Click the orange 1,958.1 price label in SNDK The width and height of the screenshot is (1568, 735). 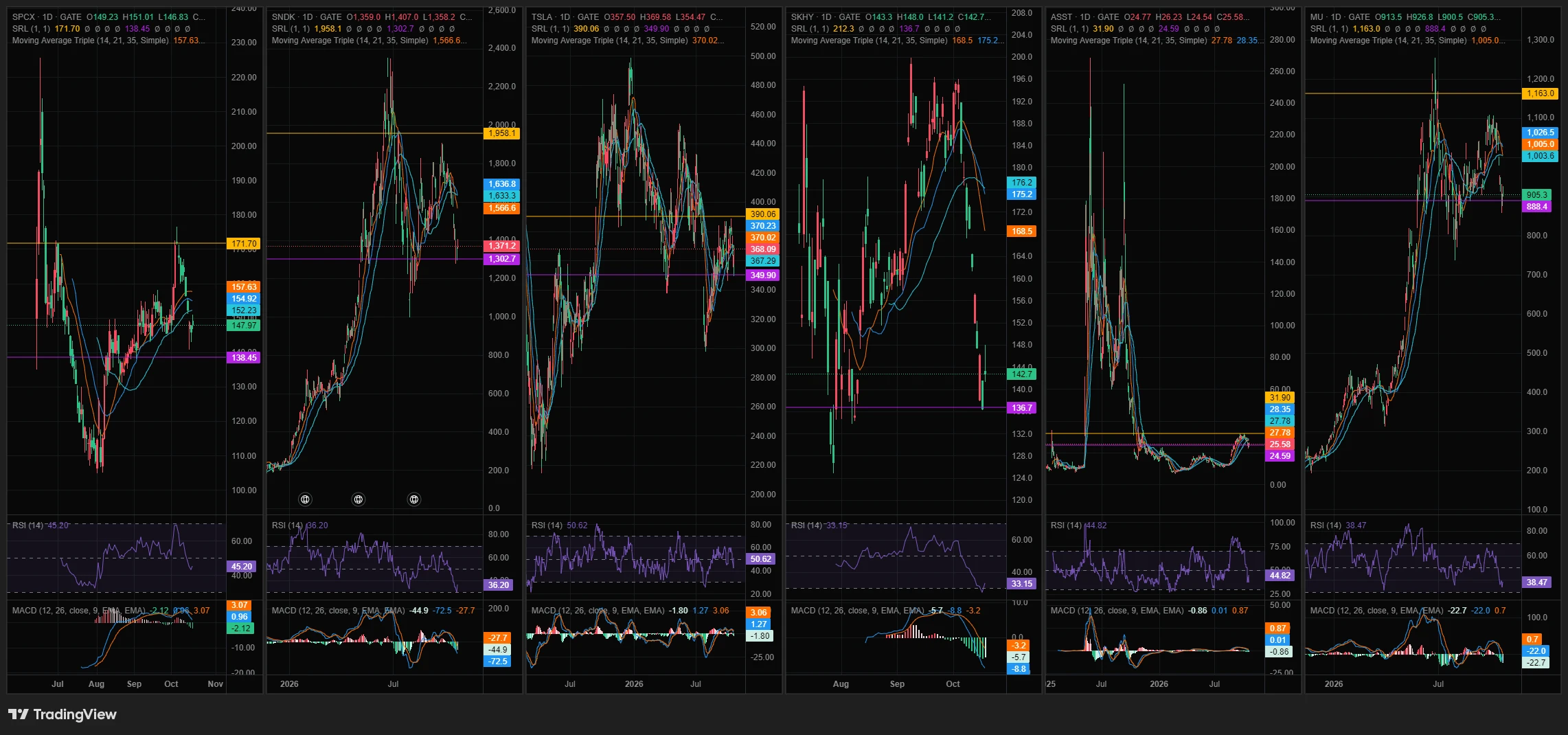[502, 133]
